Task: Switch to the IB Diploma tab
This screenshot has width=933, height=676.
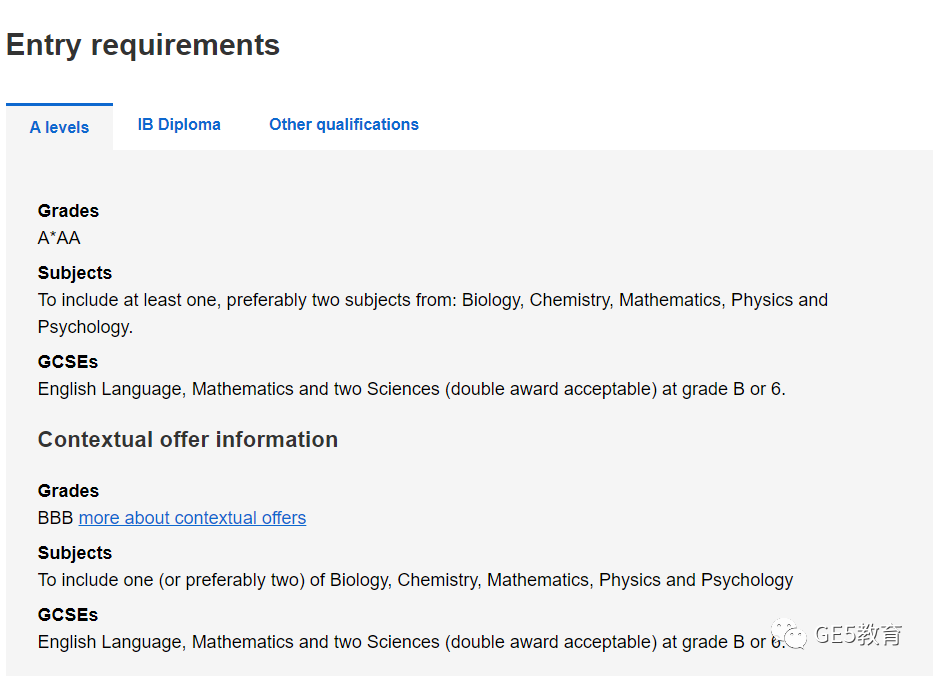Action: pyautogui.click(x=179, y=124)
